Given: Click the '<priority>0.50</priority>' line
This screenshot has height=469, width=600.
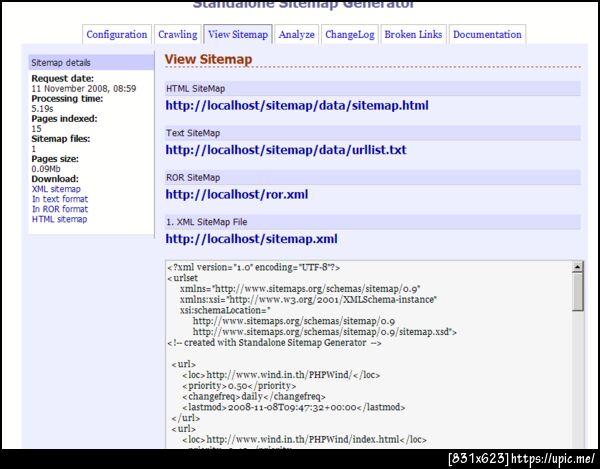Looking at the screenshot, I should (239, 386).
